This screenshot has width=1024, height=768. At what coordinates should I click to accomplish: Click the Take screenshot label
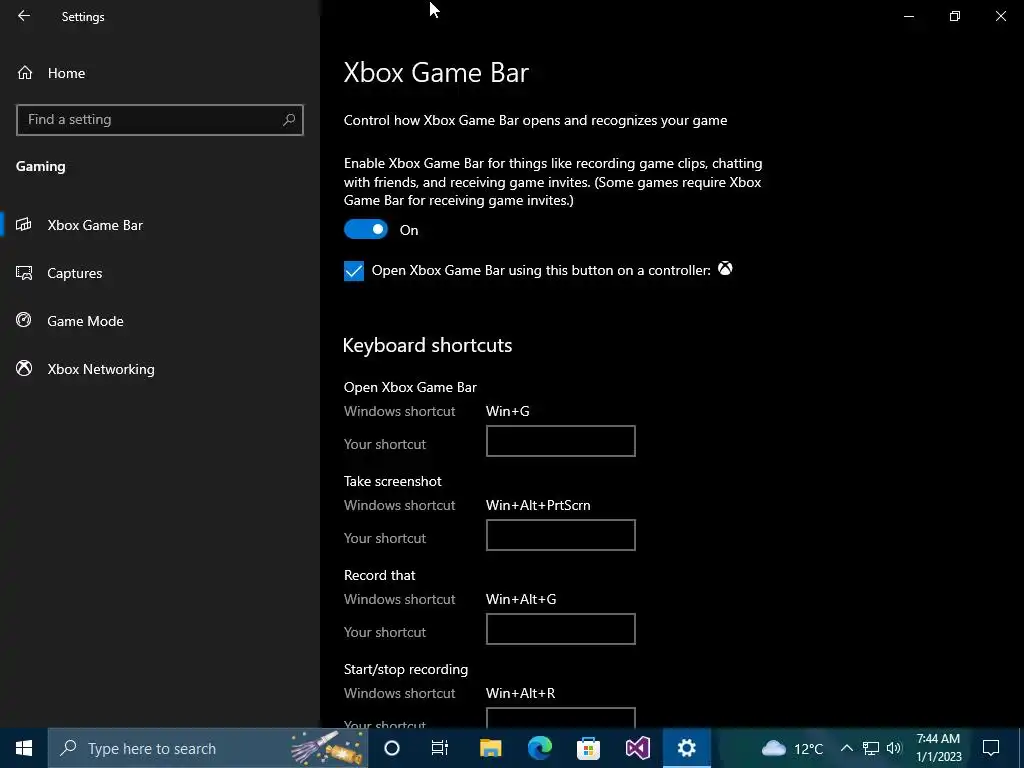click(392, 481)
